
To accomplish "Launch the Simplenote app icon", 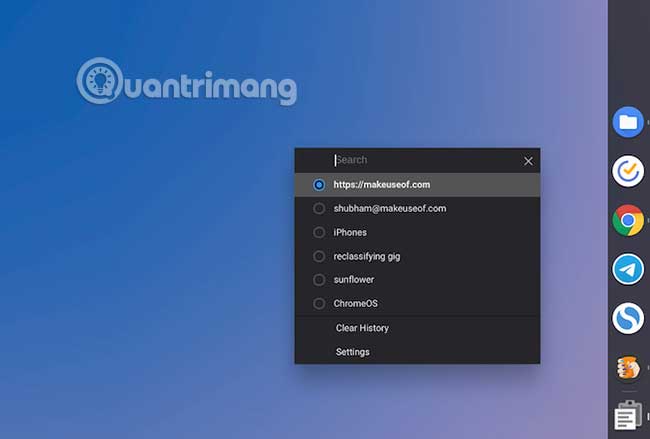I will (x=628, y=318).
